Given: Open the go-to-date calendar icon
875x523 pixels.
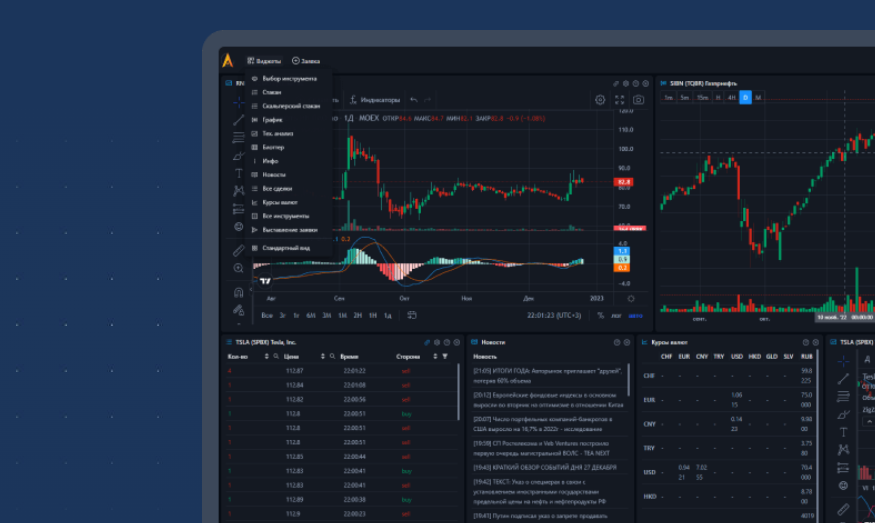Looking at the screenshot, I should coord(412,315).
